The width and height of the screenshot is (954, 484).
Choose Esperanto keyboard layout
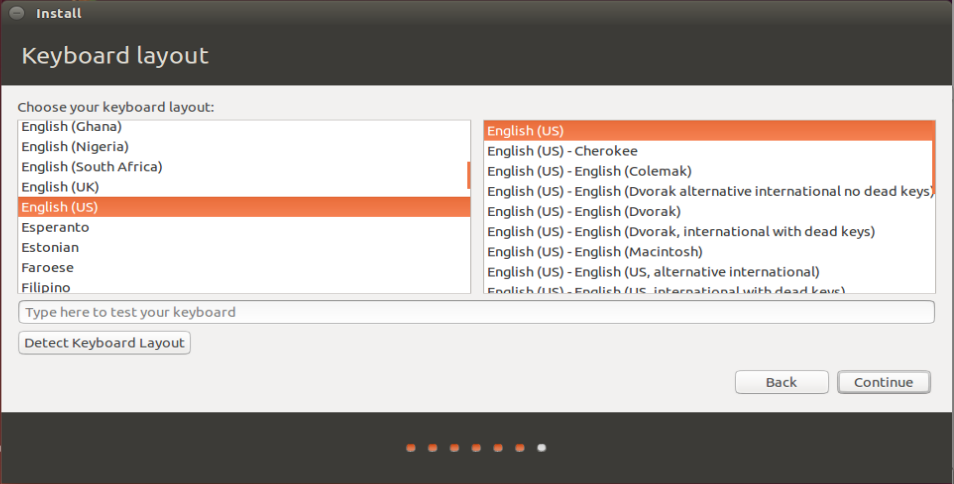click(243, 227)
